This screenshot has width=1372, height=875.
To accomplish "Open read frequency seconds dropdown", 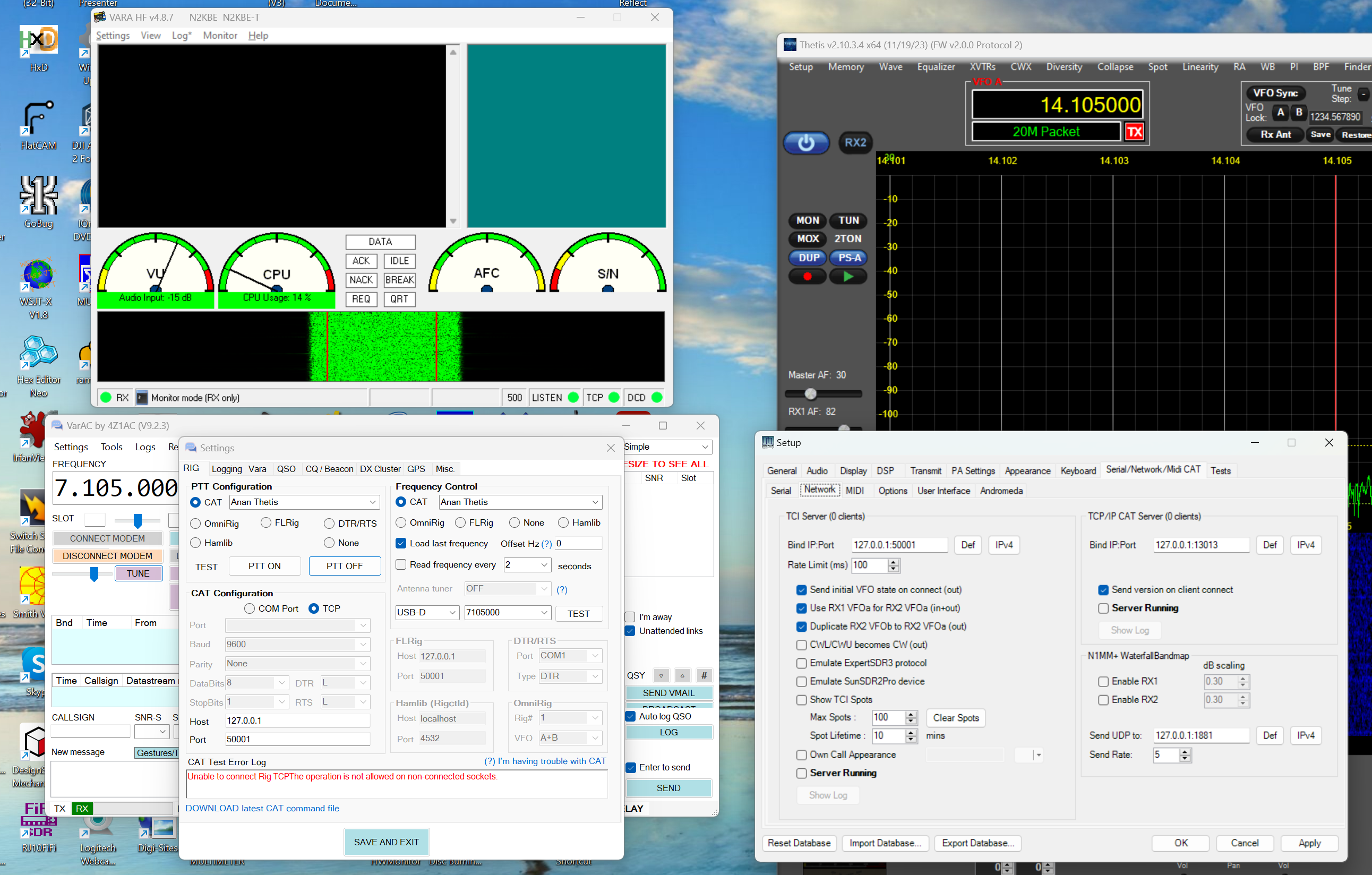I will pyautogui.click(x=527, y=565).
